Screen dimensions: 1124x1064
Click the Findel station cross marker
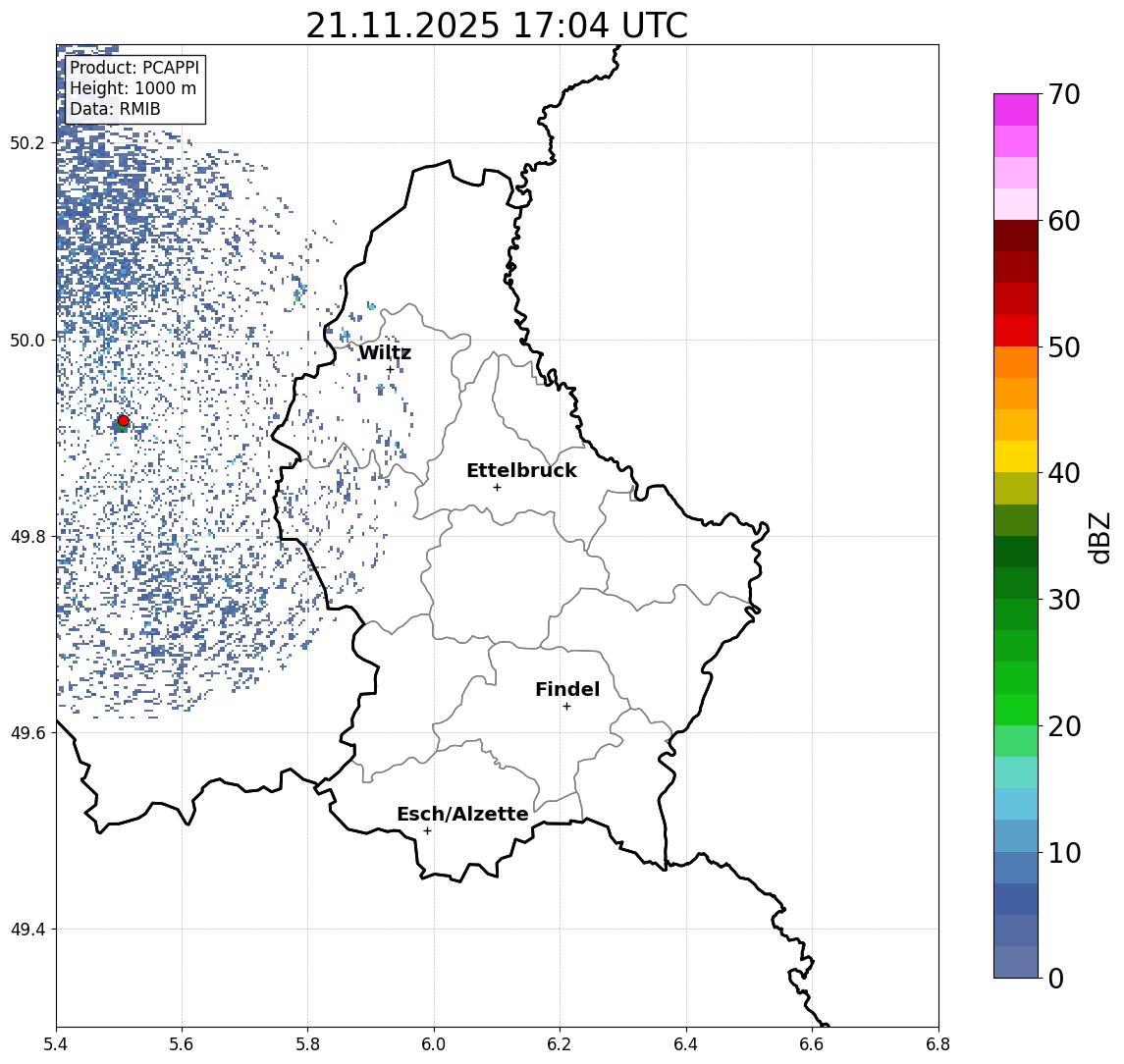[x=566, y=707]
